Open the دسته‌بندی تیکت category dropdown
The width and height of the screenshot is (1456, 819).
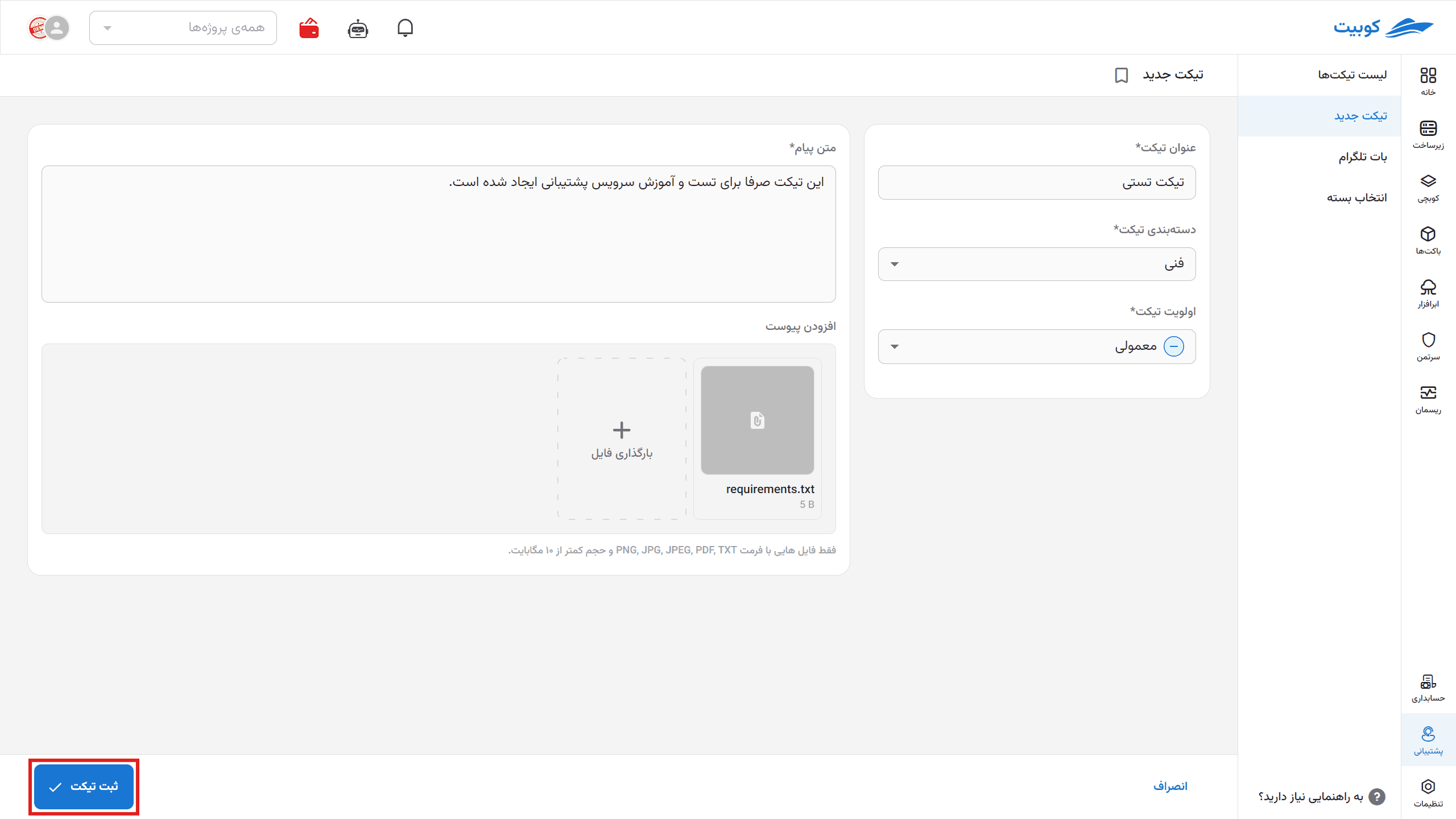1037,264
